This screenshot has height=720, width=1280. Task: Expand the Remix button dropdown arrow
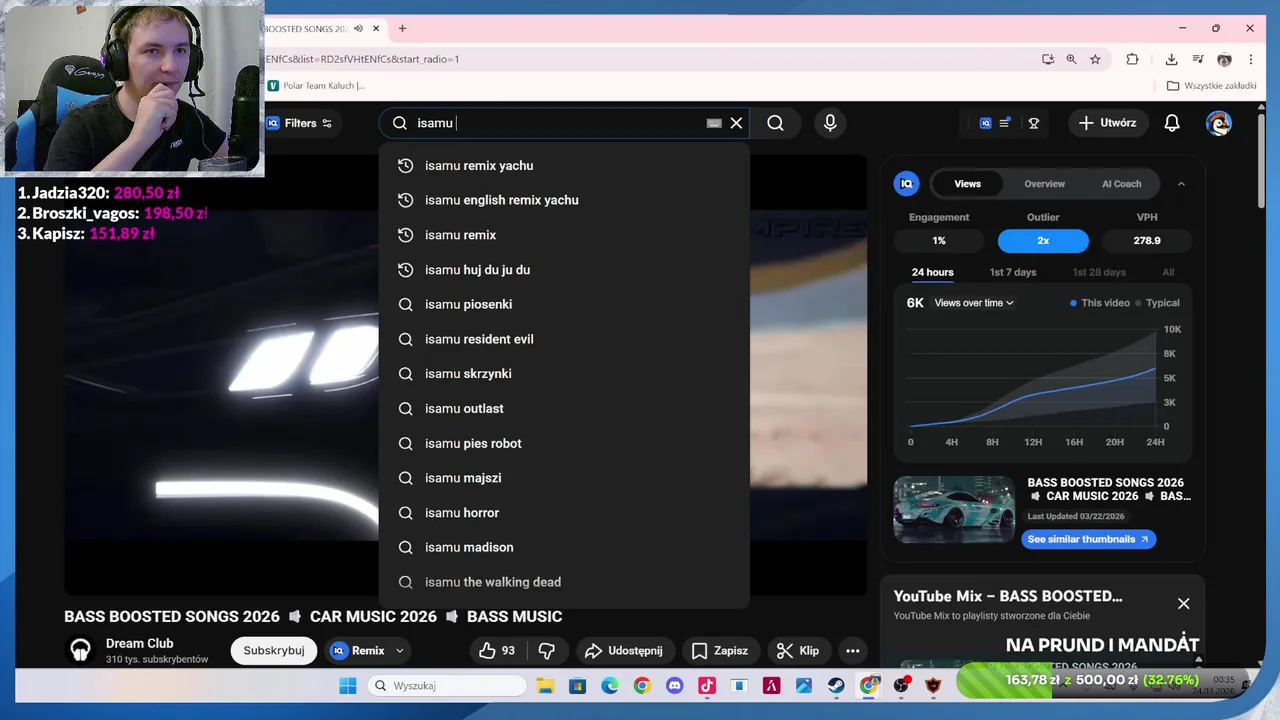399,650
